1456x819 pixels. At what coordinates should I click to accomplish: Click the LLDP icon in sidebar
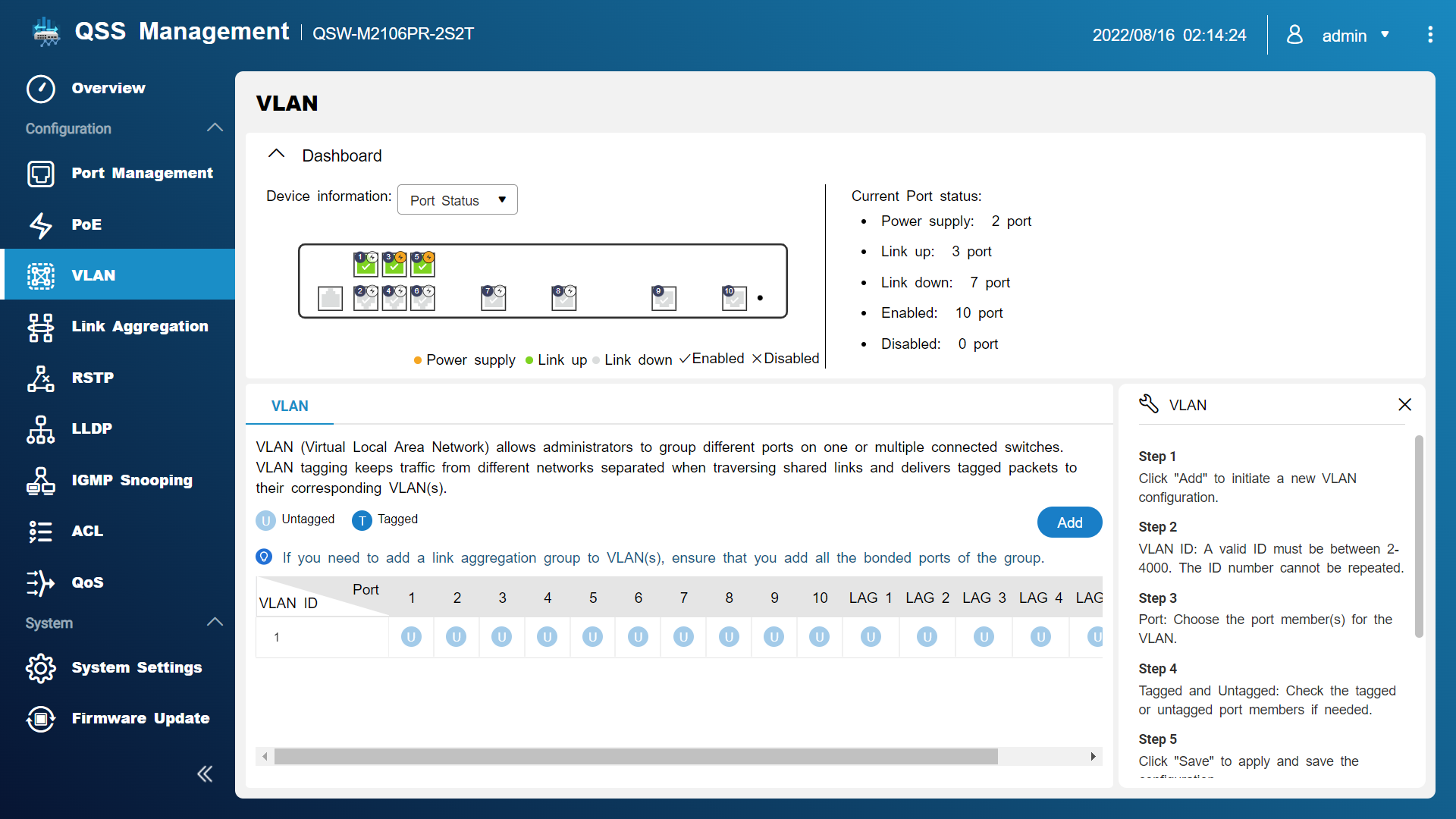[x=40, y=429]
